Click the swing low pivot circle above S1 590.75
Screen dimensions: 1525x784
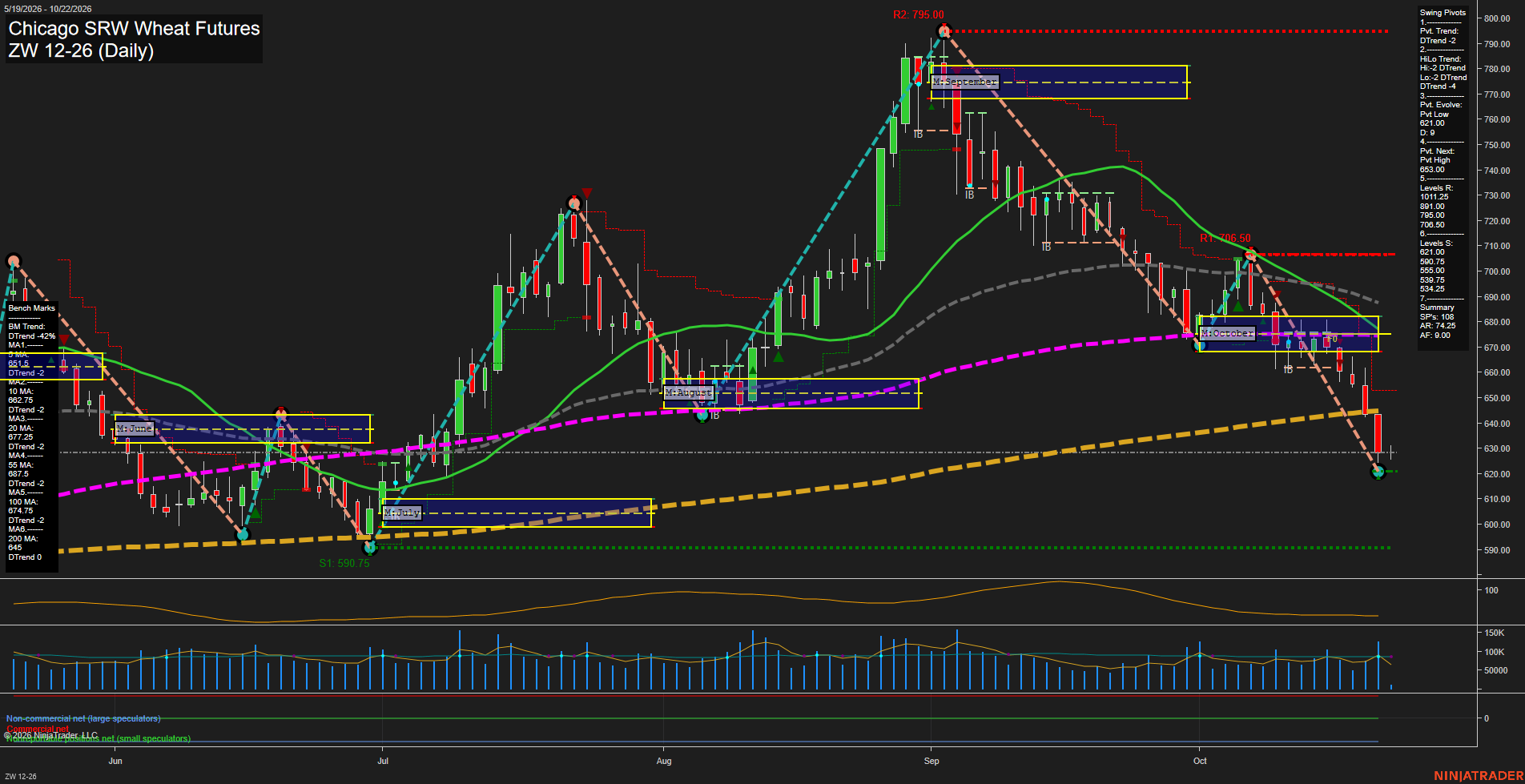[370, 548]
